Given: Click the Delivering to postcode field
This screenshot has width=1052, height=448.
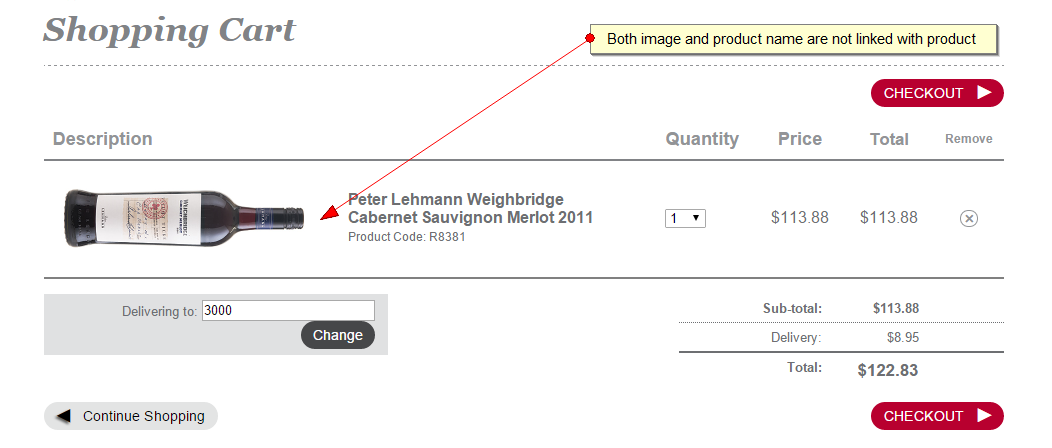Looking at the screenshot, I should [288, 311].
